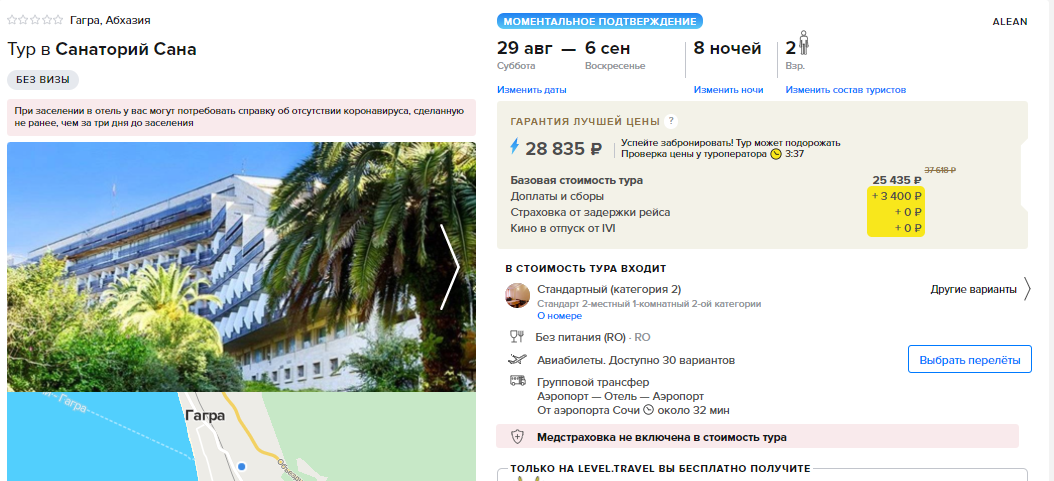
Task: Open Изменить ночи link
Action: [729, 89]
